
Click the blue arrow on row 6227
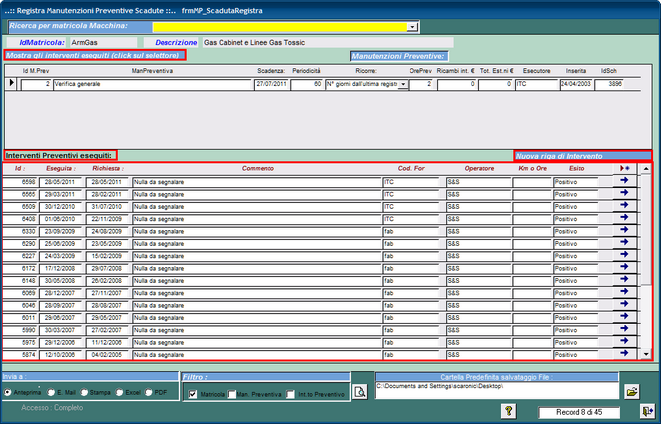tap(624, 255)
